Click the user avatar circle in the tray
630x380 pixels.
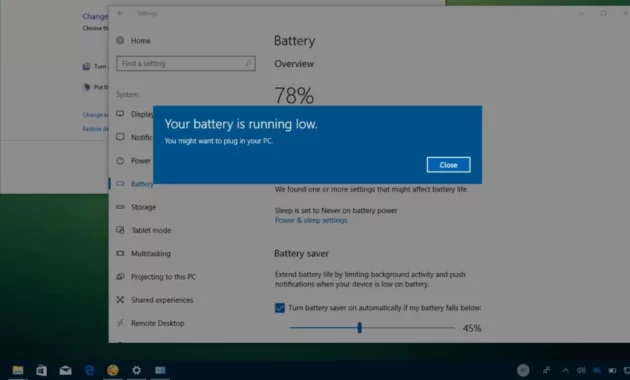(x=523, y=370)
